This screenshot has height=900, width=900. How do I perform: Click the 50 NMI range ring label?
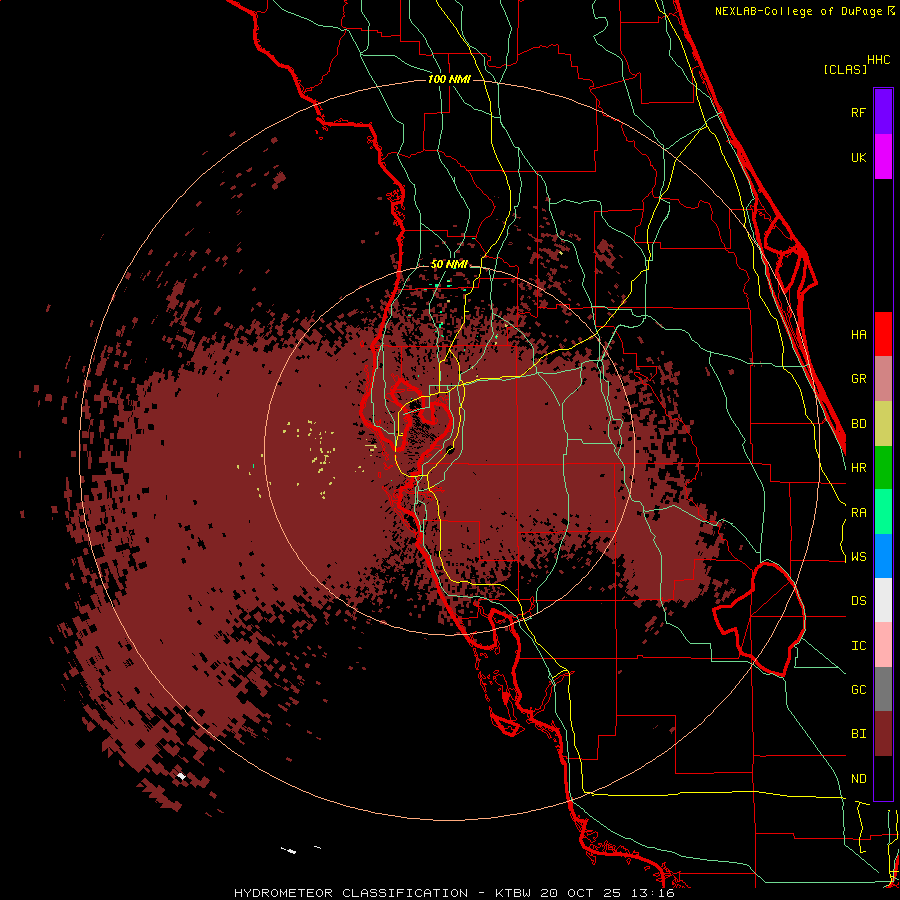pos(449,265)
